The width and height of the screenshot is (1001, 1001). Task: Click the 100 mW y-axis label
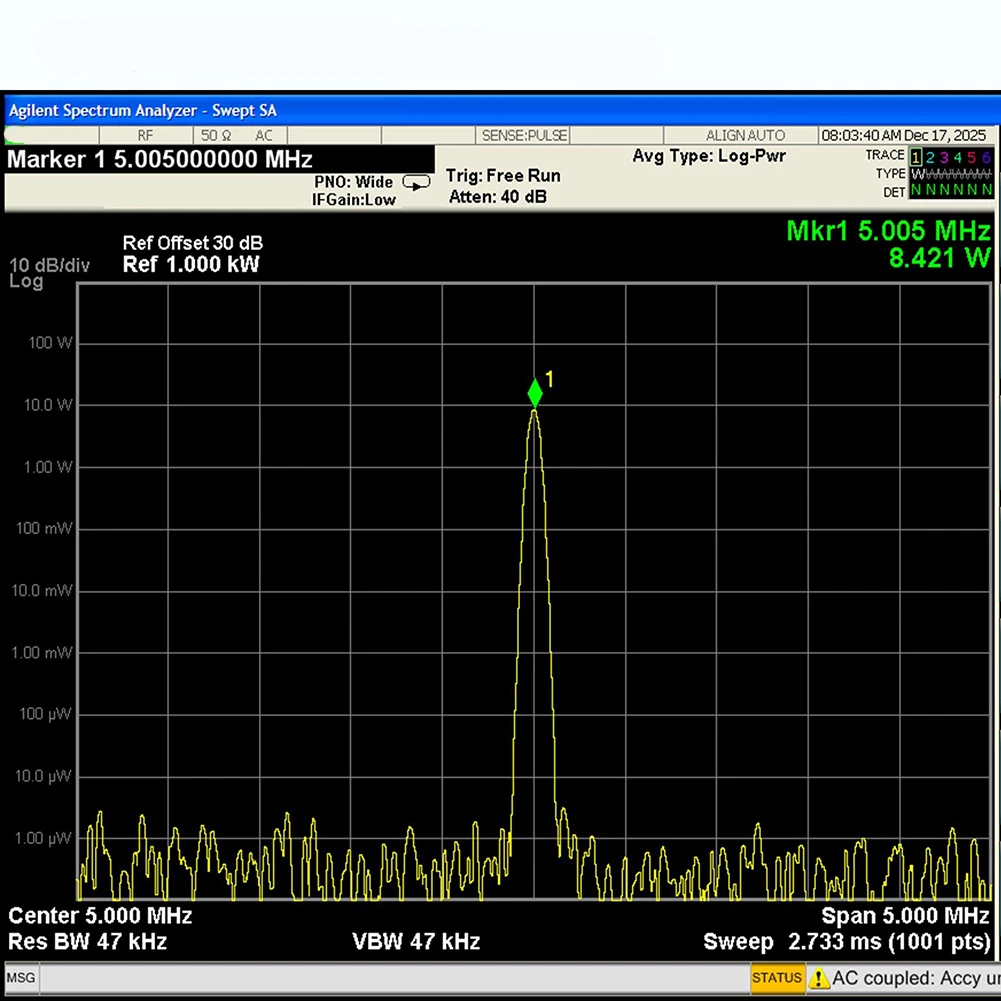coord(44,529)
